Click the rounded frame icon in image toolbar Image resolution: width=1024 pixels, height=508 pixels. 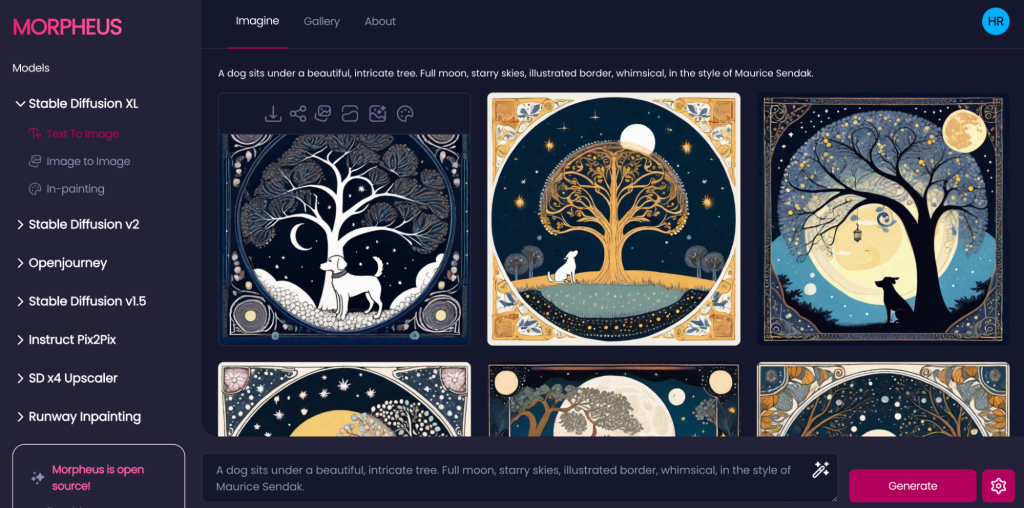pos(350,114)
